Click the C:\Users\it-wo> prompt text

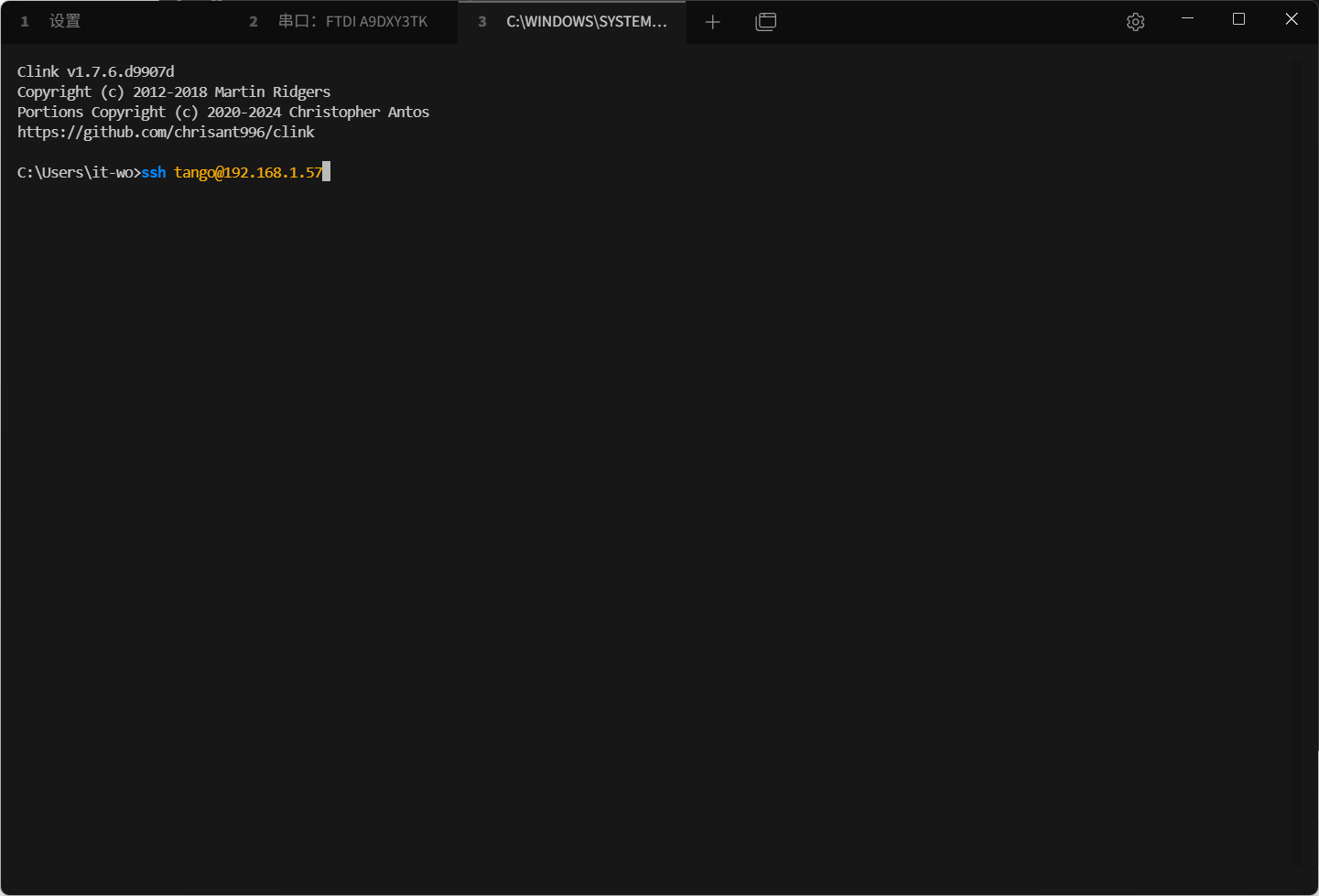pos(79,172)
